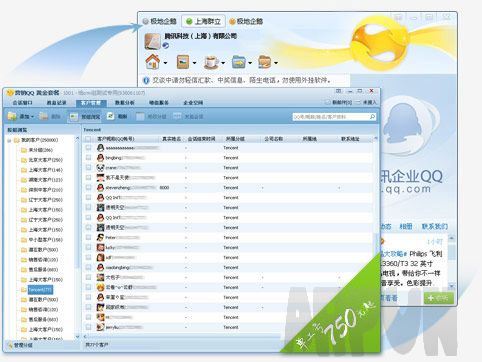Open the dropdown arrow beside the folder-with-arrow icon
The width and height of the screenshot is (482, 362).
[x=250, y=63]
